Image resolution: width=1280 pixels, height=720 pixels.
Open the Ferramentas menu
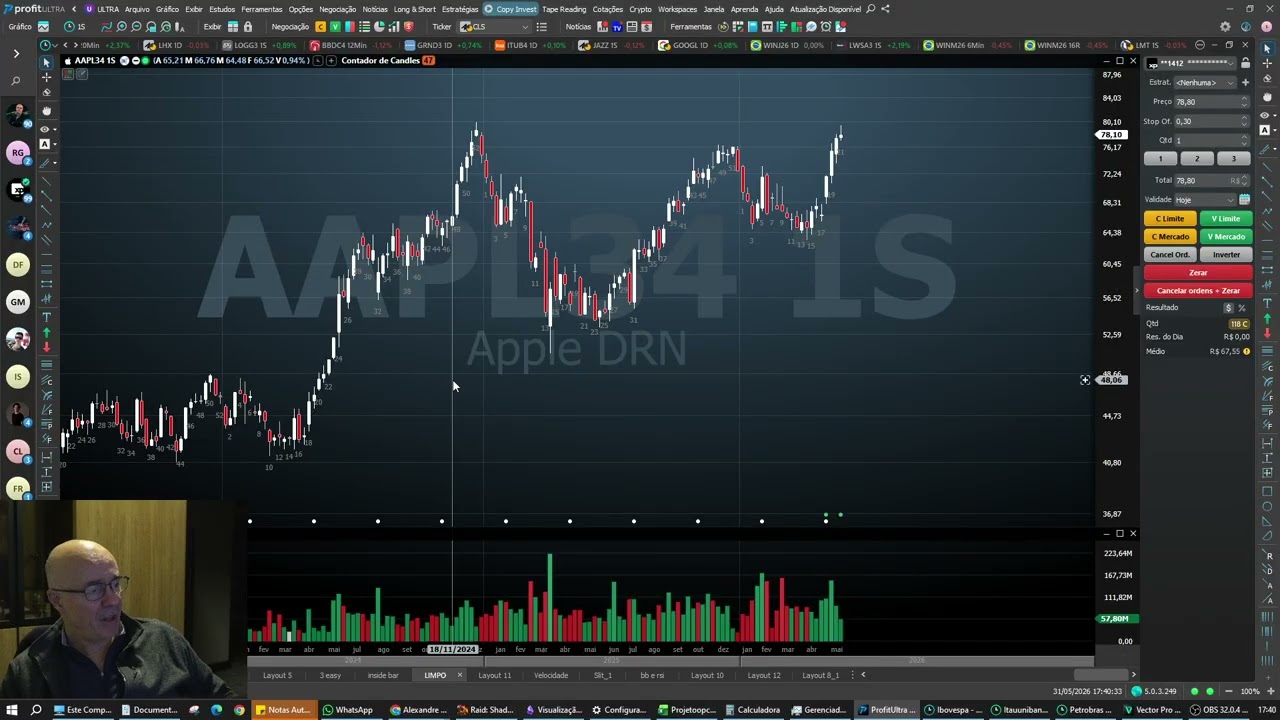point(261,9)
